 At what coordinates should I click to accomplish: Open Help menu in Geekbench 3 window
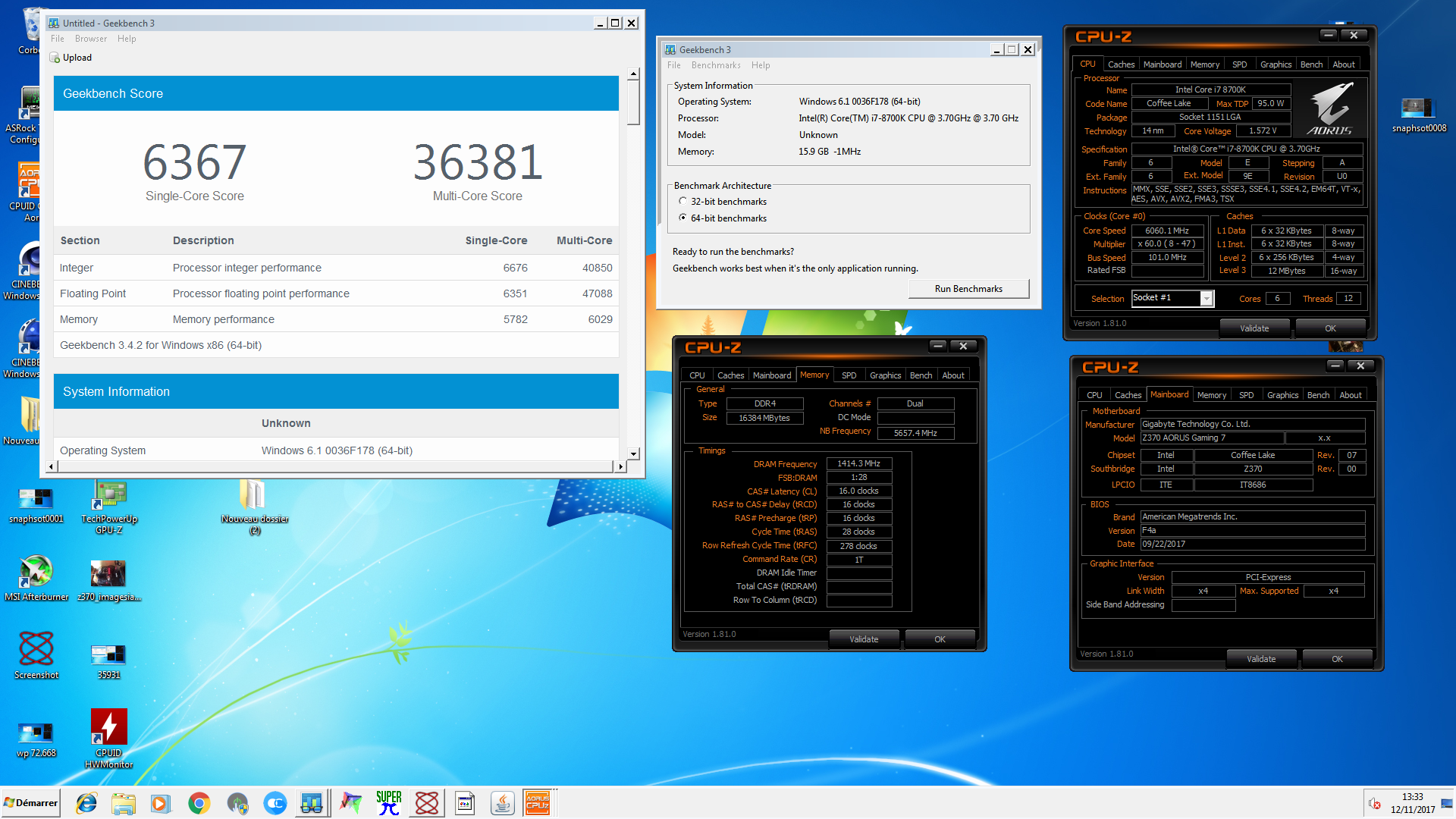[x=761, y=65]
